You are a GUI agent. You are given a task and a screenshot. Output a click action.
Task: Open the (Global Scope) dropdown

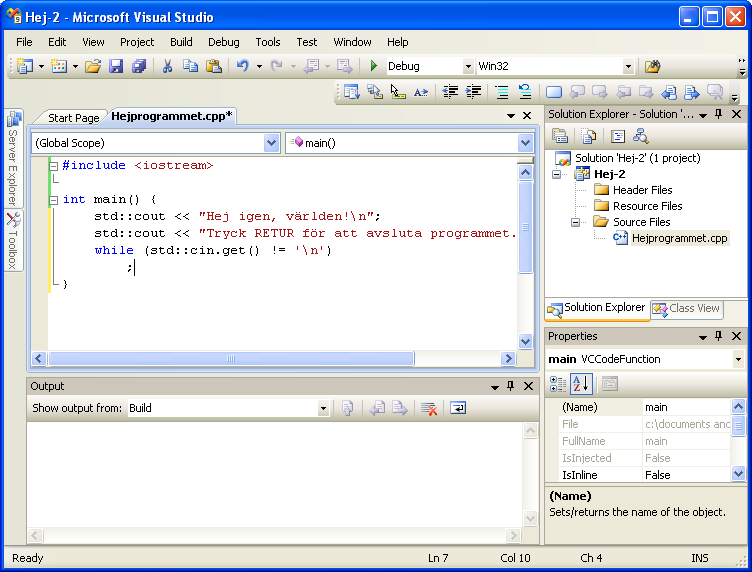[x=271, y=143]
